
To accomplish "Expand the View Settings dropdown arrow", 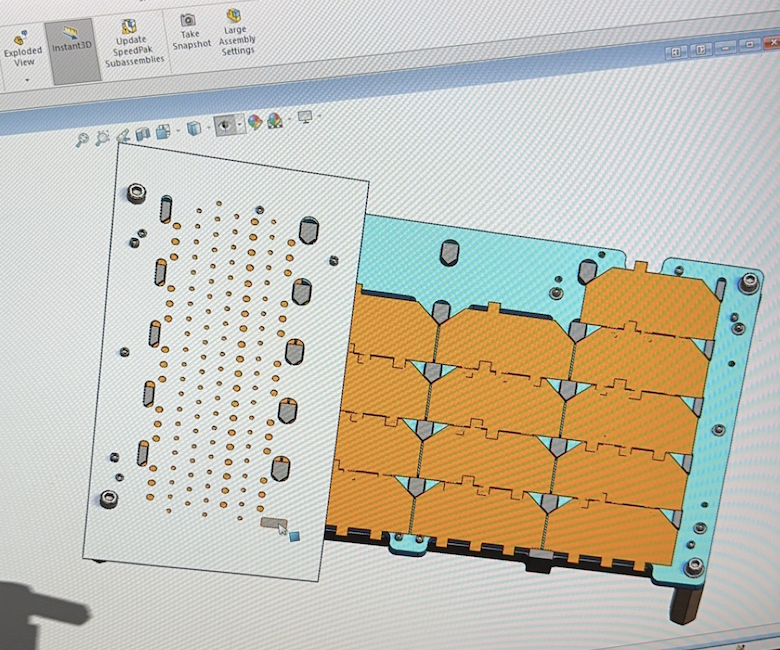I will pos(319,115).
